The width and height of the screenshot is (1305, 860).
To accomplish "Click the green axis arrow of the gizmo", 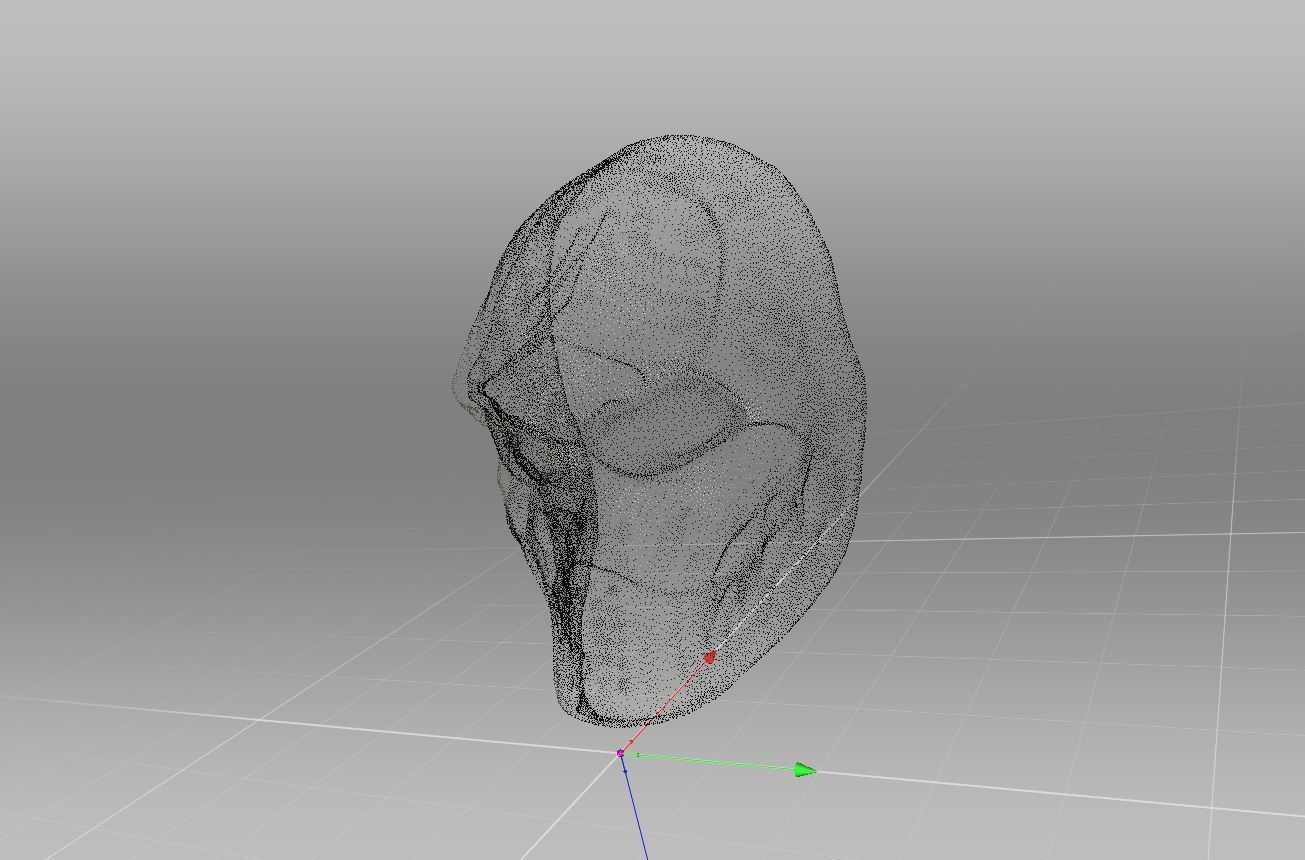I will point(806,770).
